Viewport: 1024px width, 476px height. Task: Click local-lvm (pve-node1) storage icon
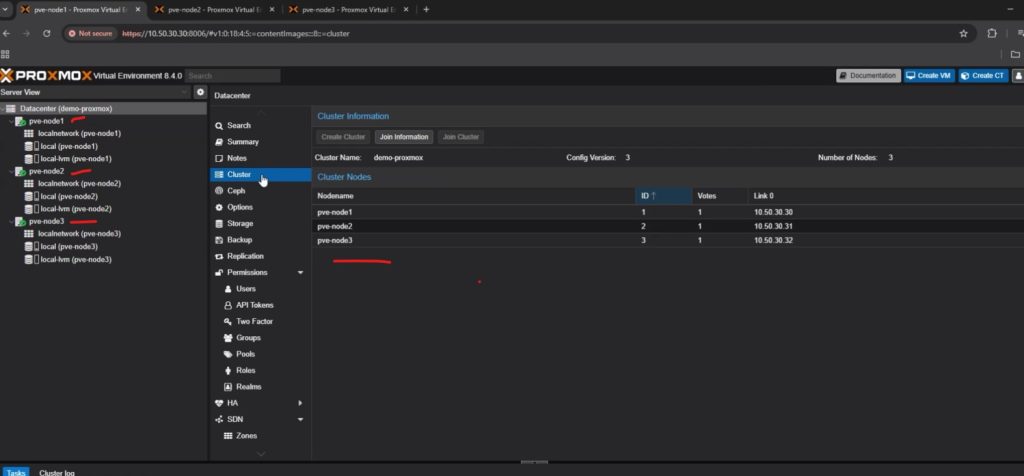29,159
